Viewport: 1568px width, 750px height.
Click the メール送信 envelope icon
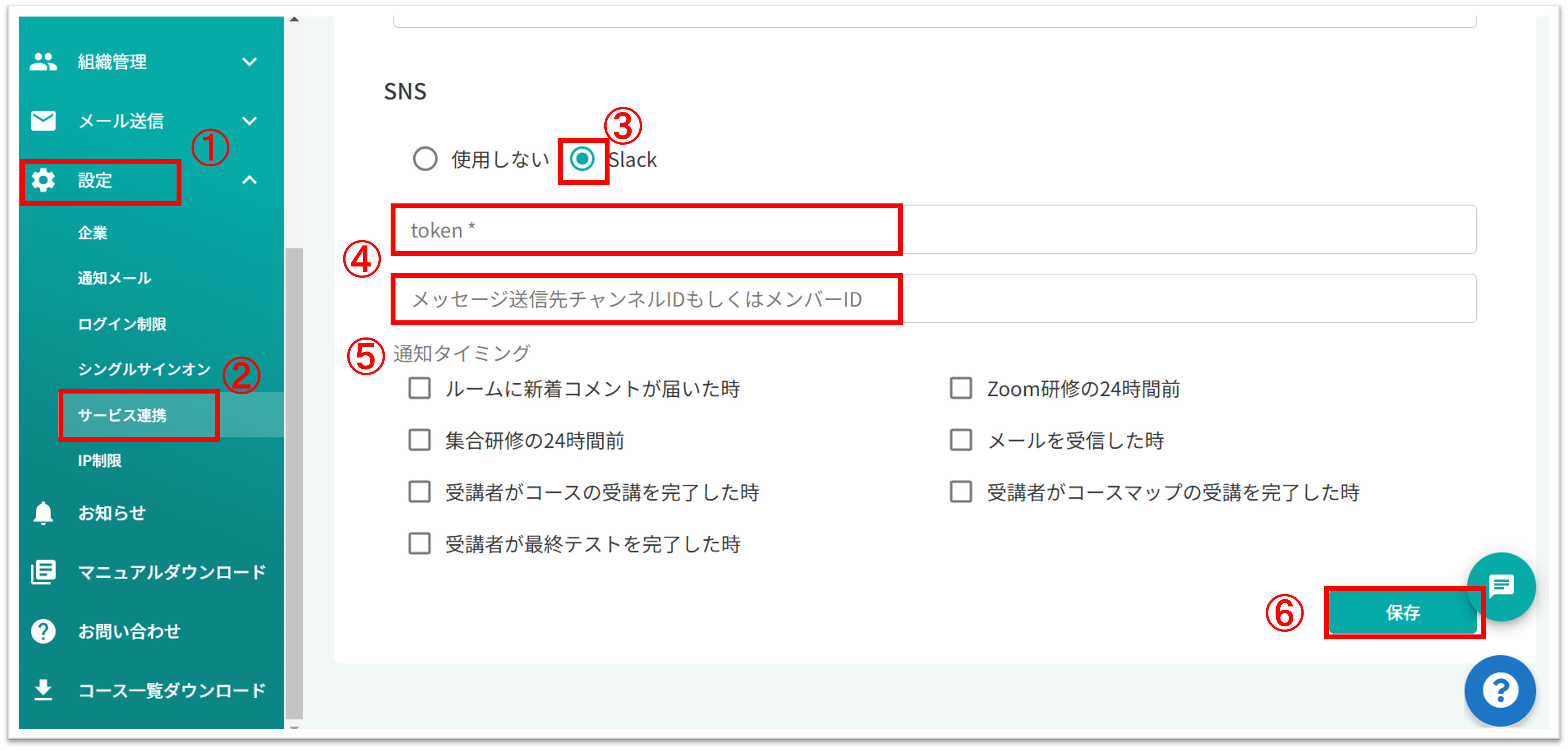43,120
